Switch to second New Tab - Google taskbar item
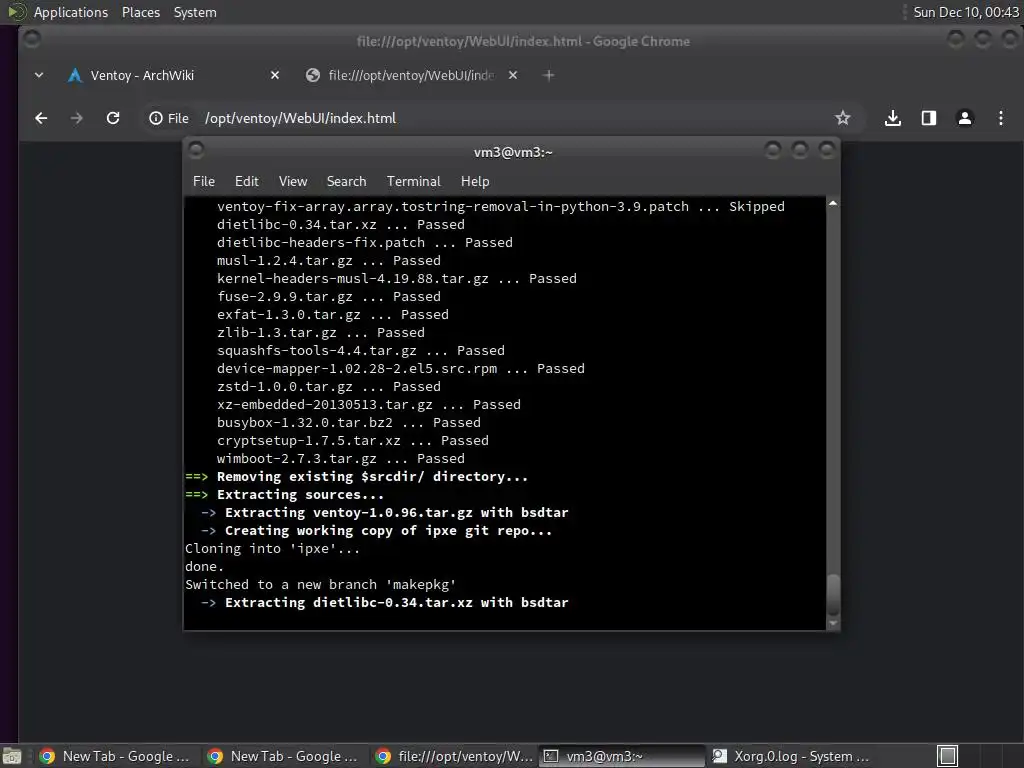This screenshot has height=768, width=1024. [x=283, y=756]
